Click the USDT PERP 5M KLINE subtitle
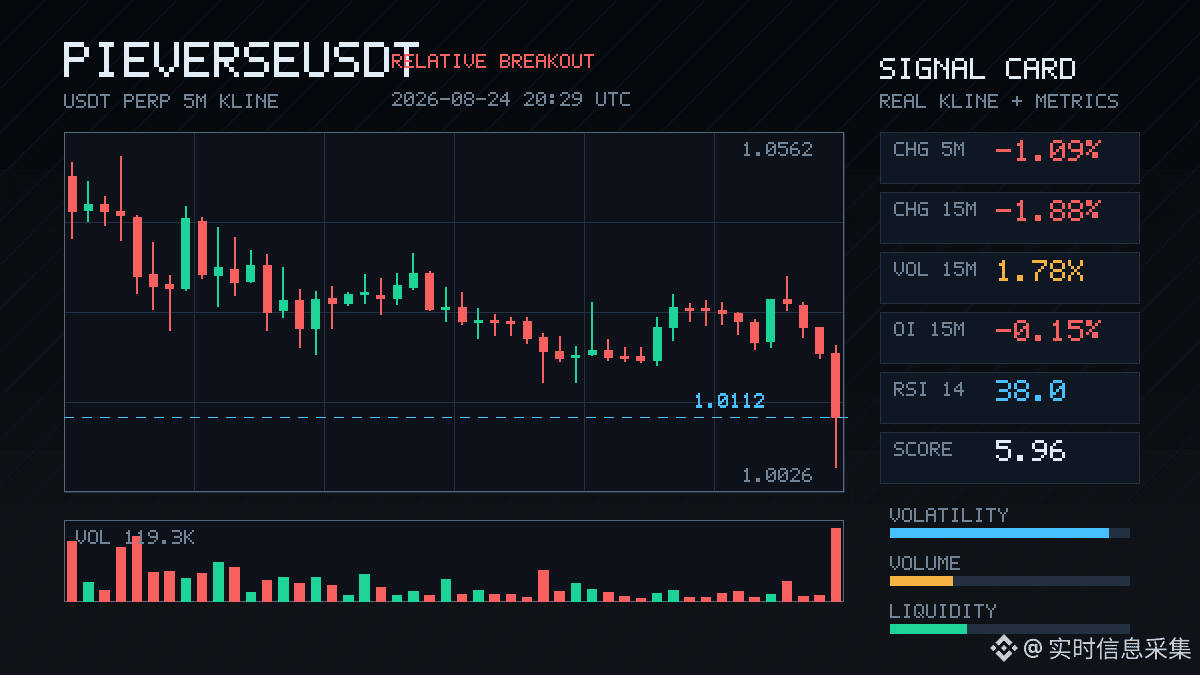The image size is (1200, 675). [171, 101]
